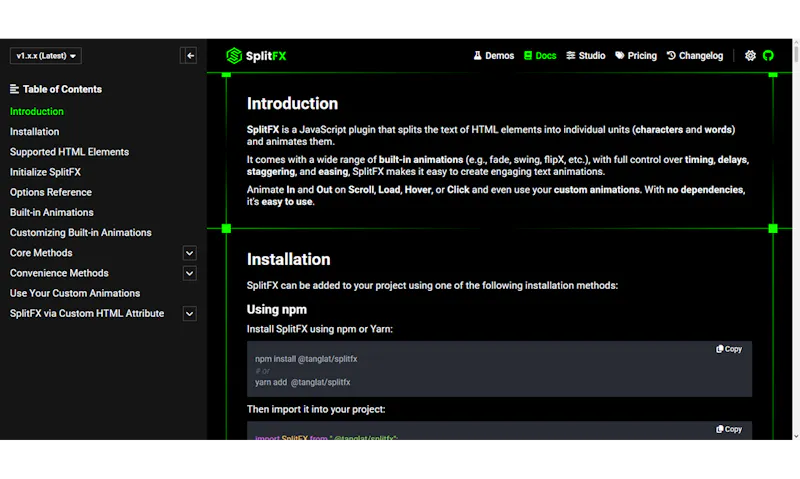Open the Pricing nav item
The image size is (800, 479).
(636, 56)
